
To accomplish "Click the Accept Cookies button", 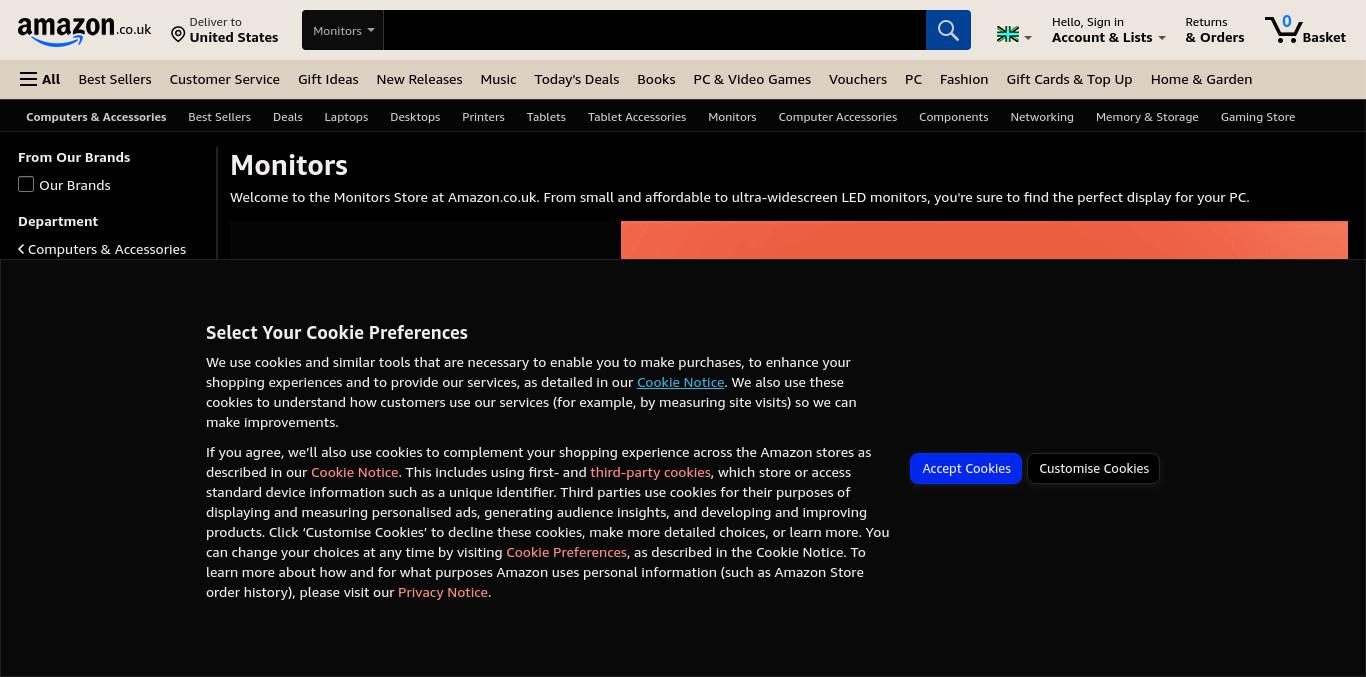I will coord(966,468).
